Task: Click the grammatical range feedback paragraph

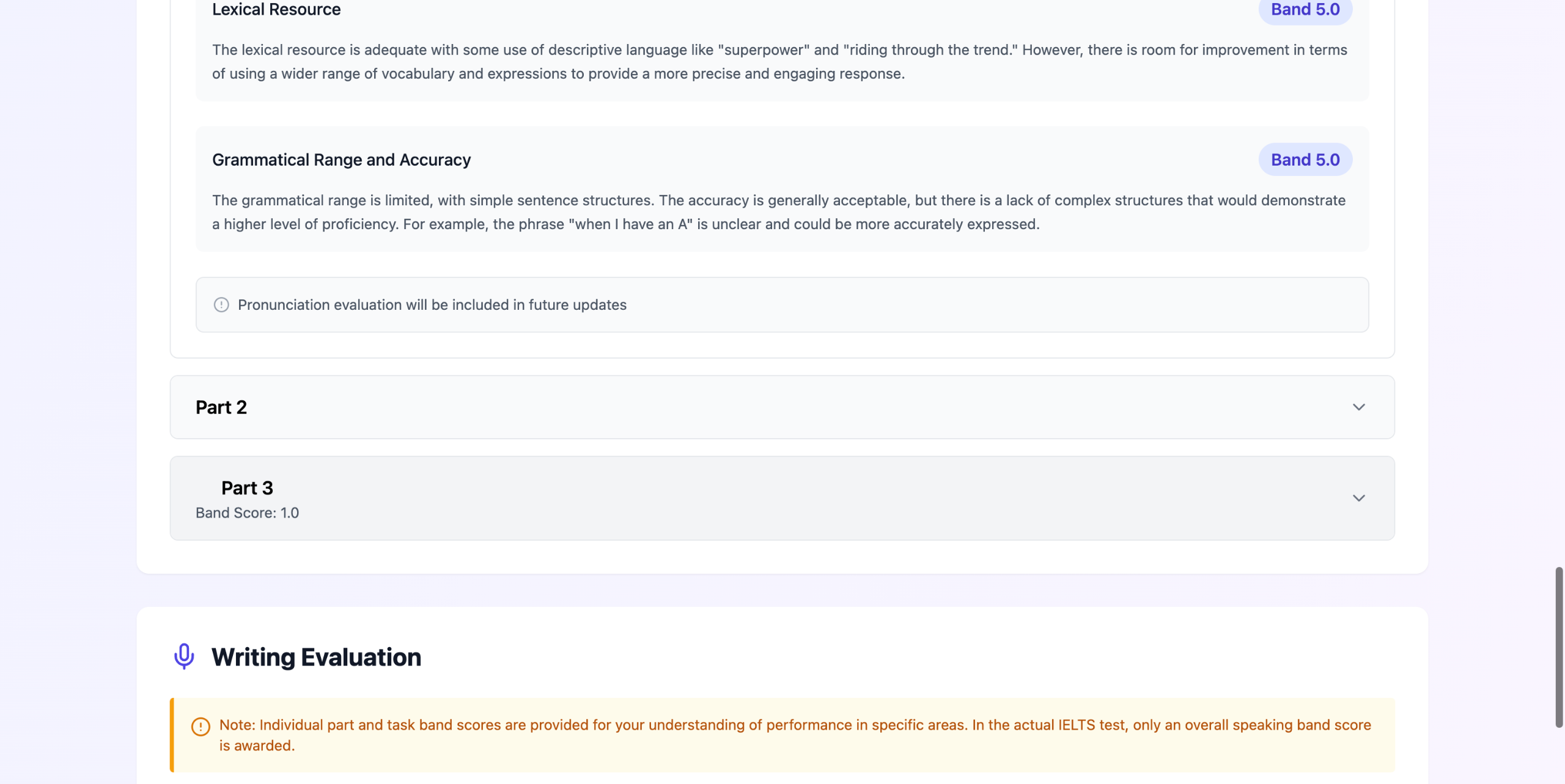Action: click(779, 212)
